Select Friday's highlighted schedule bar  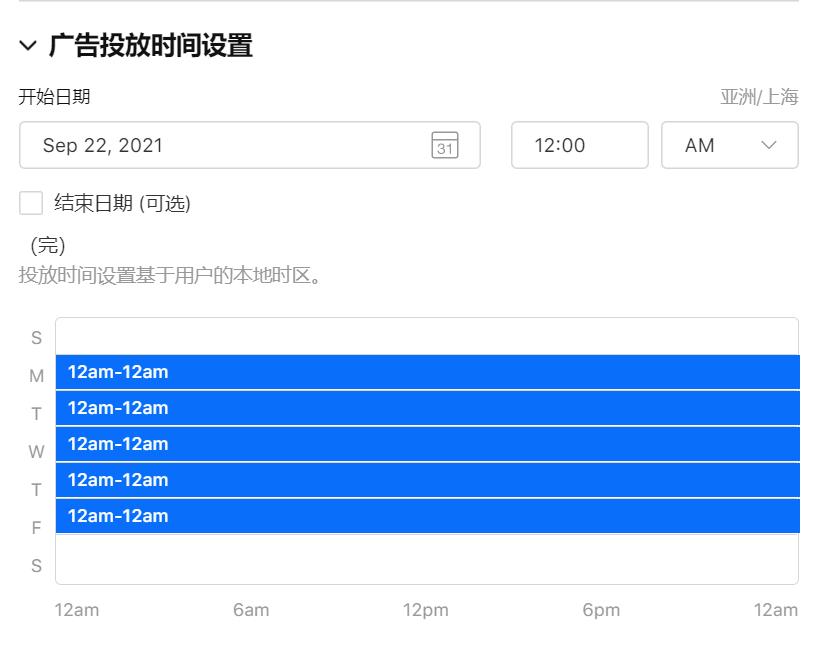click(x=428, y=516)
